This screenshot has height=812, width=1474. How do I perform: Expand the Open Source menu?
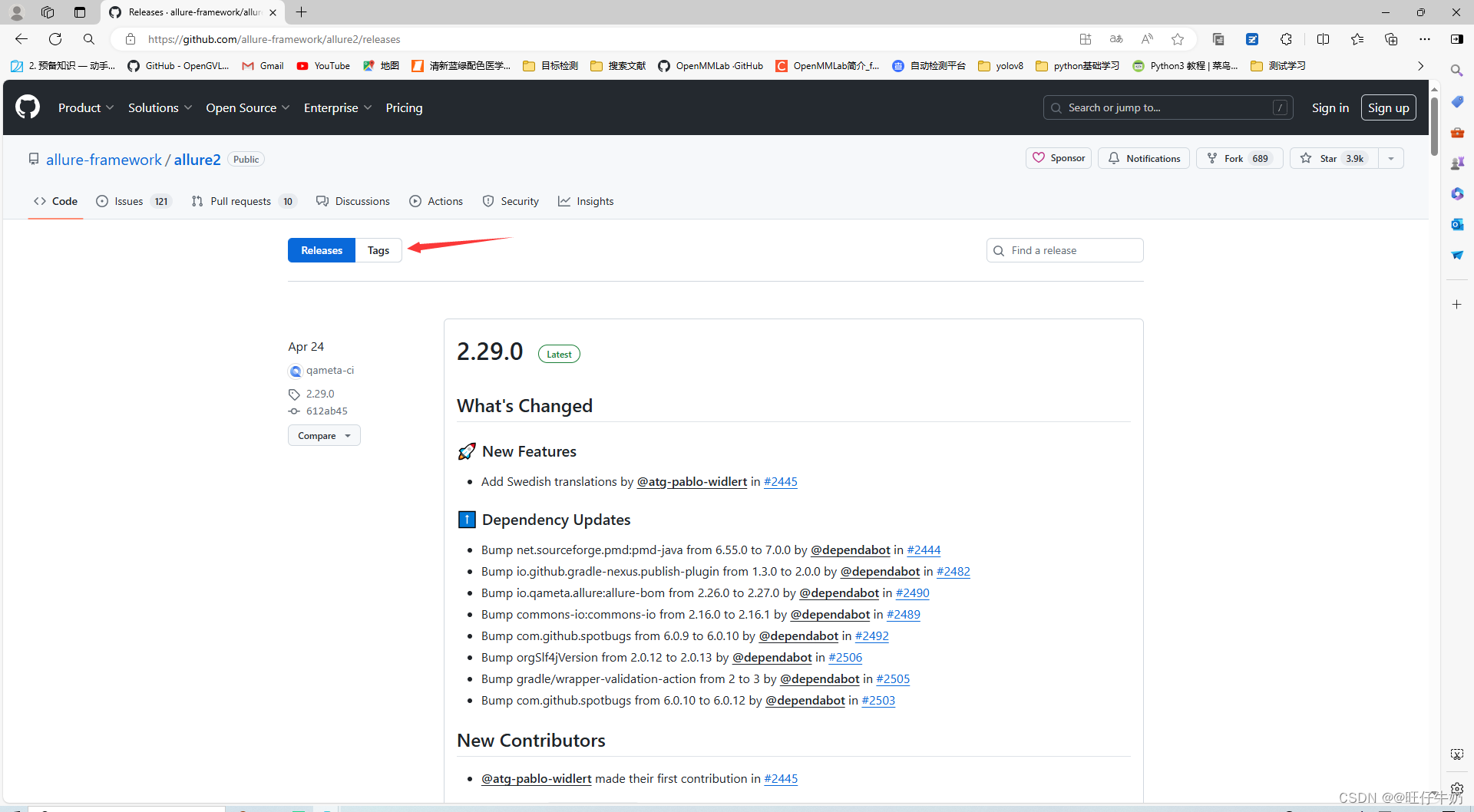[247, 107]
